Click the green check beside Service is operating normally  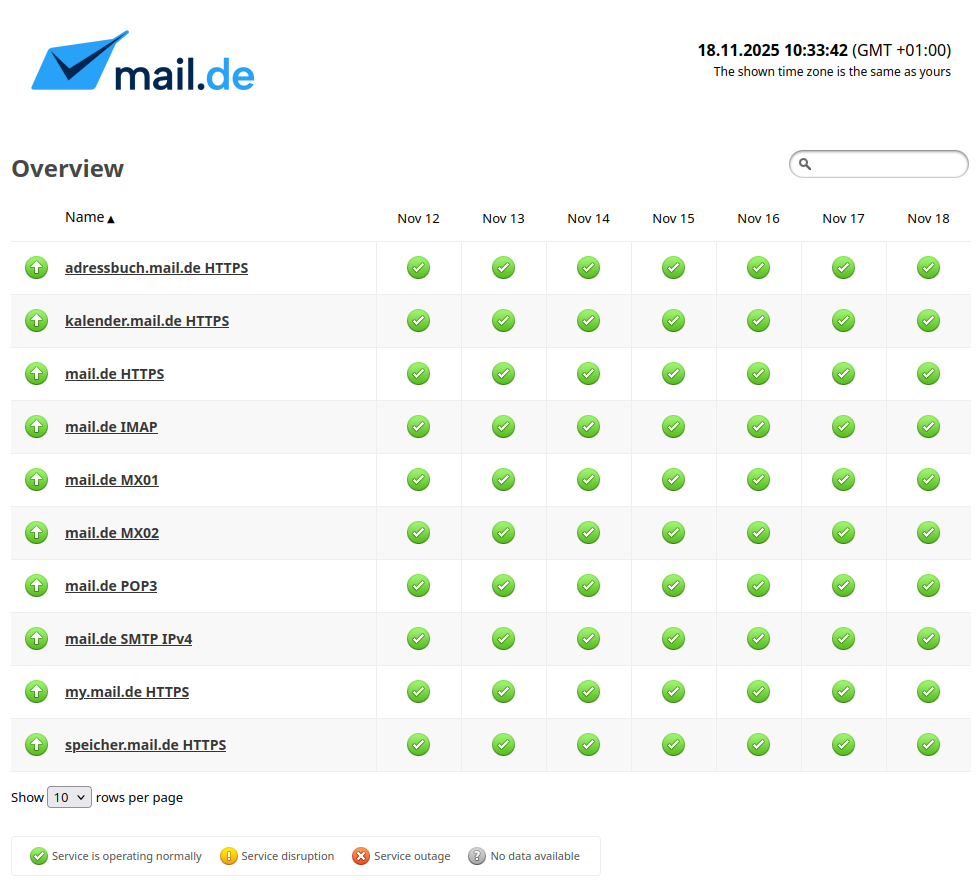pos(39,856)
